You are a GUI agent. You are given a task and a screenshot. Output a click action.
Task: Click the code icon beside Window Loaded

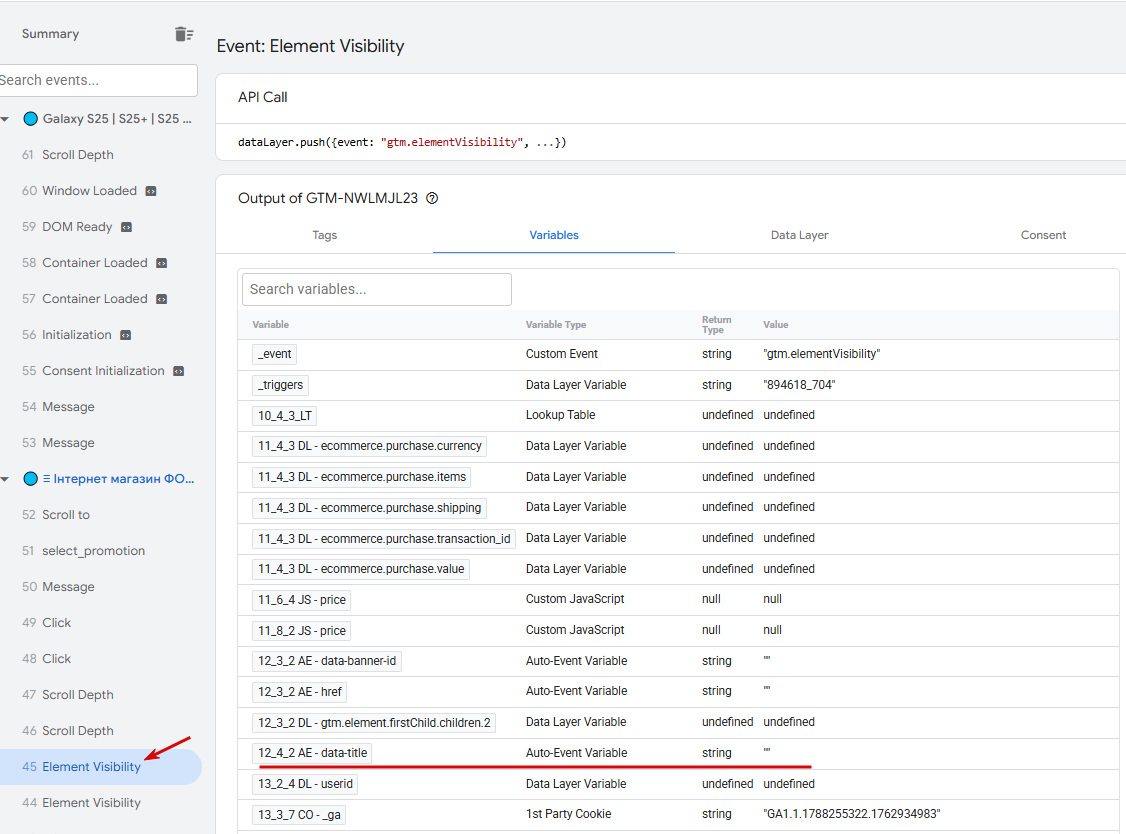151,191
